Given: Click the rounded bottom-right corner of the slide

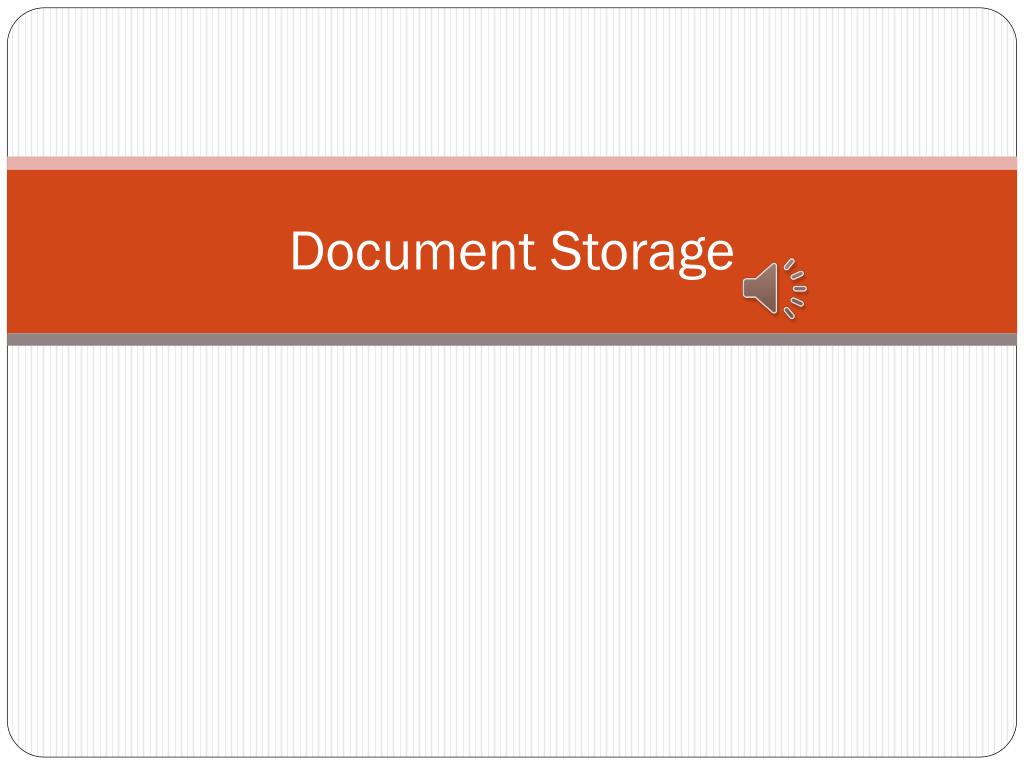Looking at the screenshot, I should [x=1003, y=744].
